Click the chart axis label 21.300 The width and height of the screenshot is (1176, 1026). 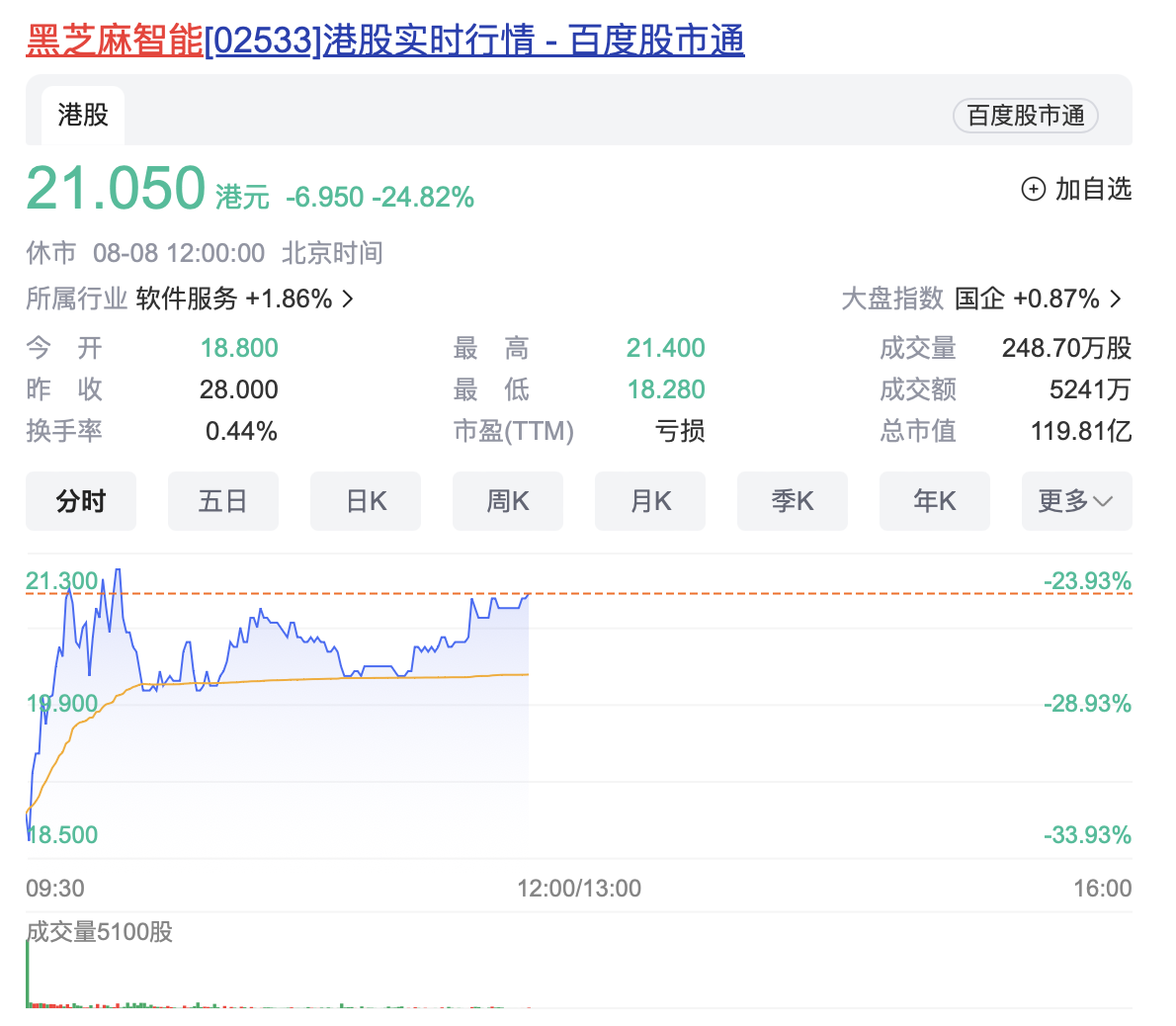(x=61, y=580)
